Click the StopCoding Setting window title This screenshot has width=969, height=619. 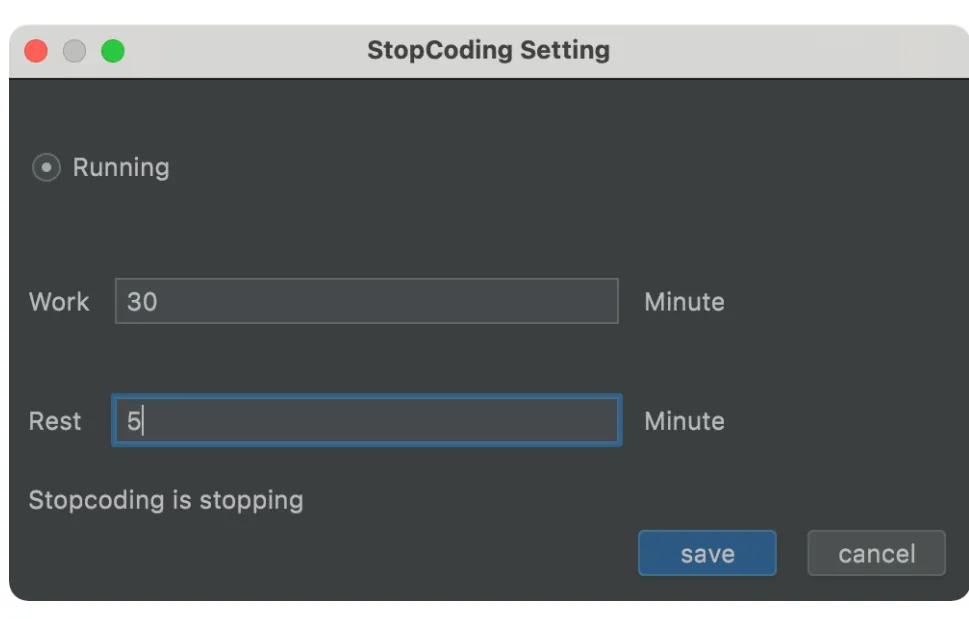(488, 50)
